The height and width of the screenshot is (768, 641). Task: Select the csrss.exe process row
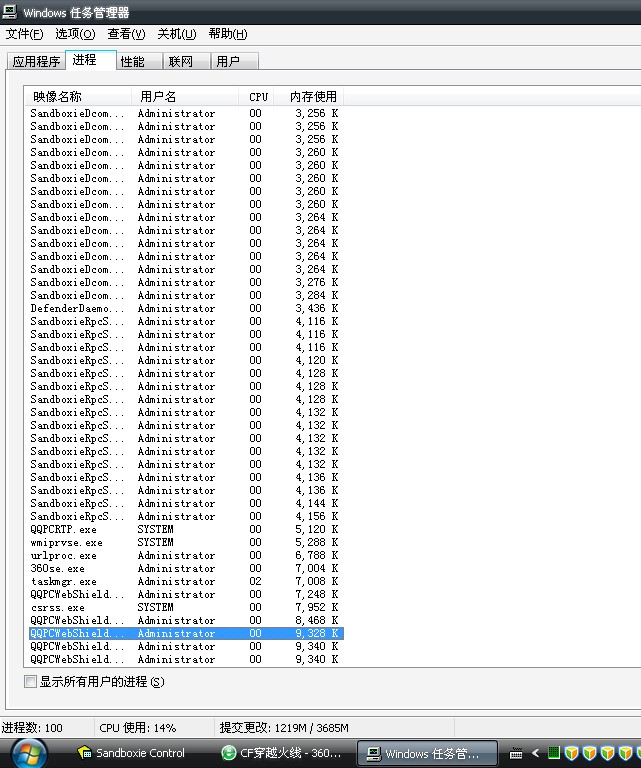pyautogui.click(x=186, y=607)
